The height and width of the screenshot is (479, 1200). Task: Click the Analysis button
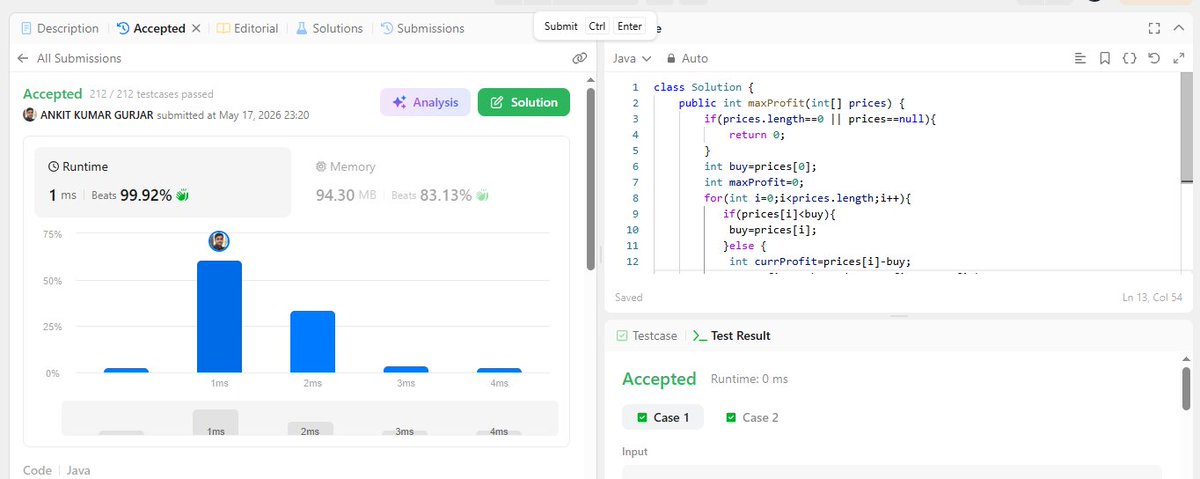(425, 102)
